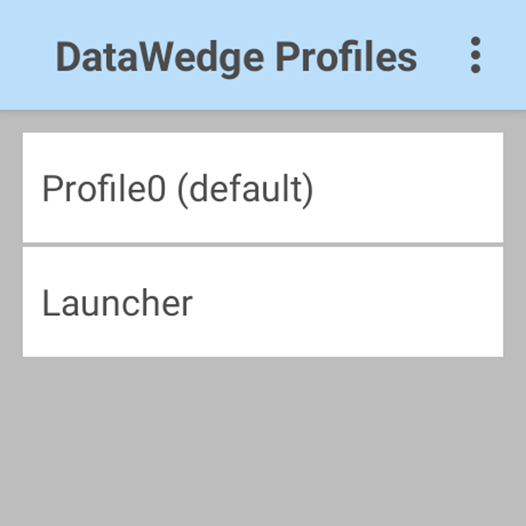View the Launcher profile configuration
526x526 pixels.
263,302
